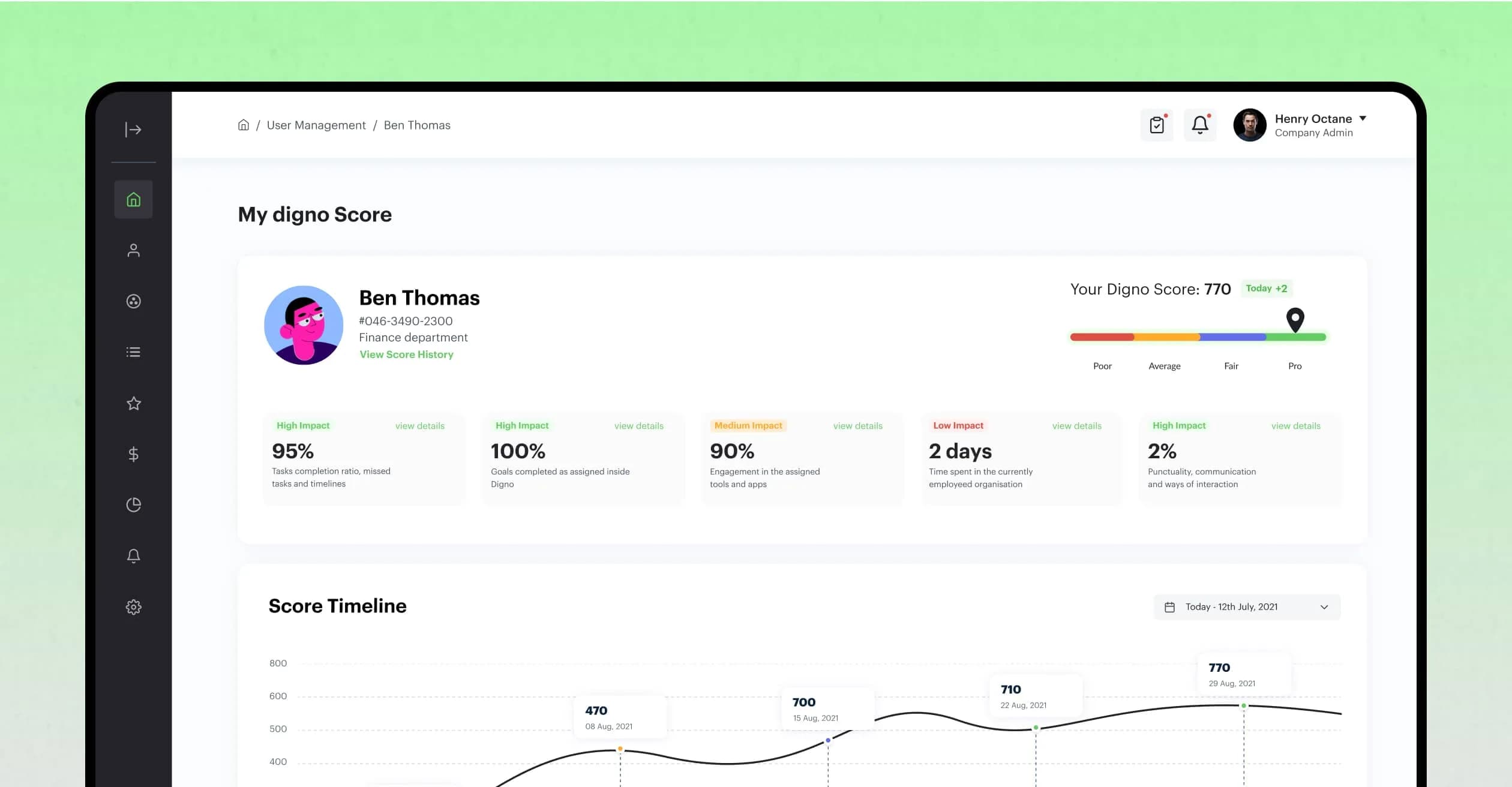Click the Score Timeline heading
The image size is (1512, 787).
tap(337, 606)
